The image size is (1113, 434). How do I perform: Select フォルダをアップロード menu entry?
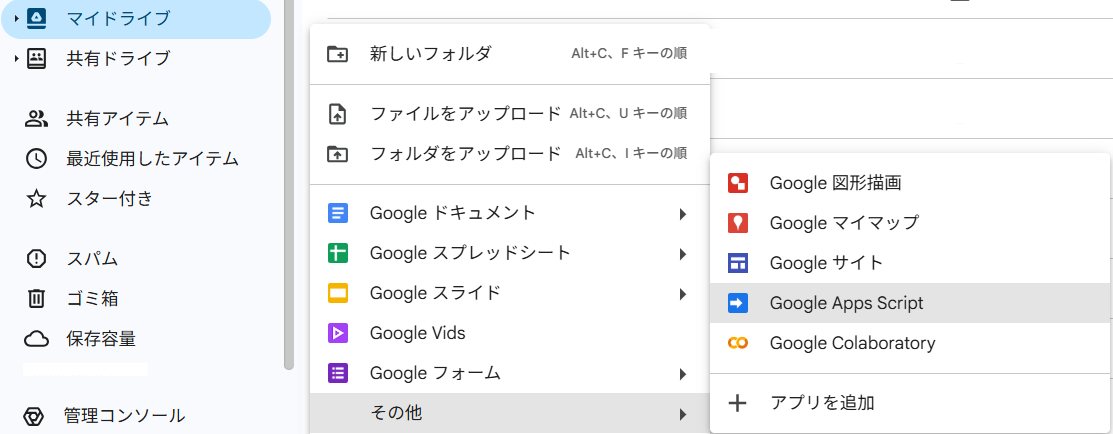point(465,153)
